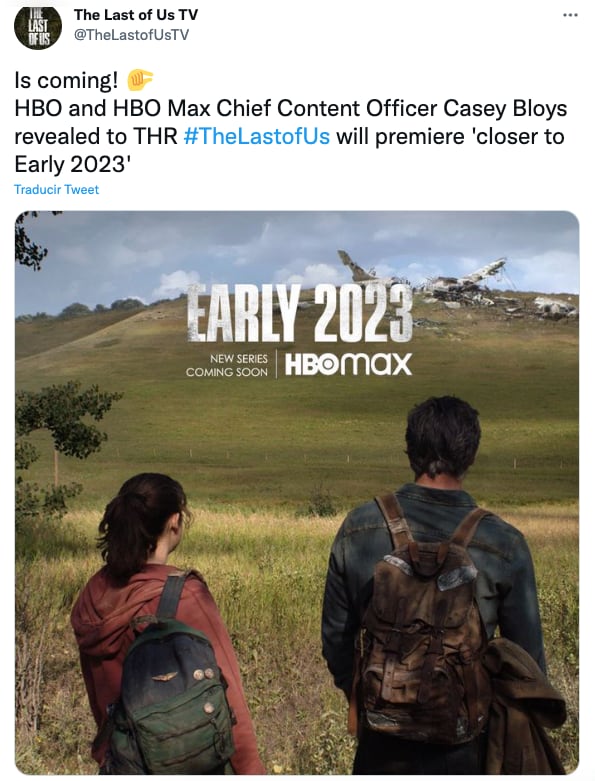
Task: Open the three-dot more options menu
Action: coord(570,15)
